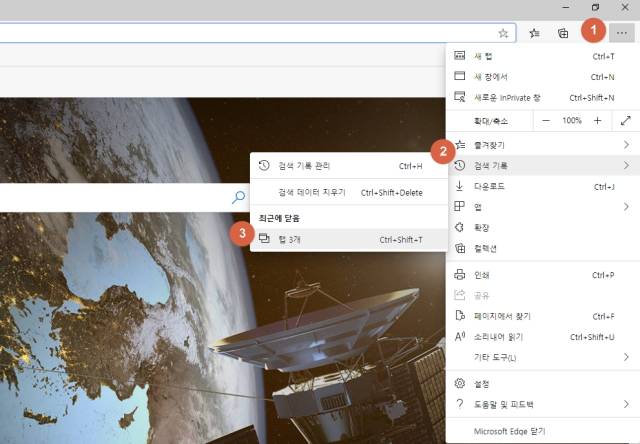640x444 pixels.
Task: Click the search magnifier icon on the page
Action: [x=239, y=198]
